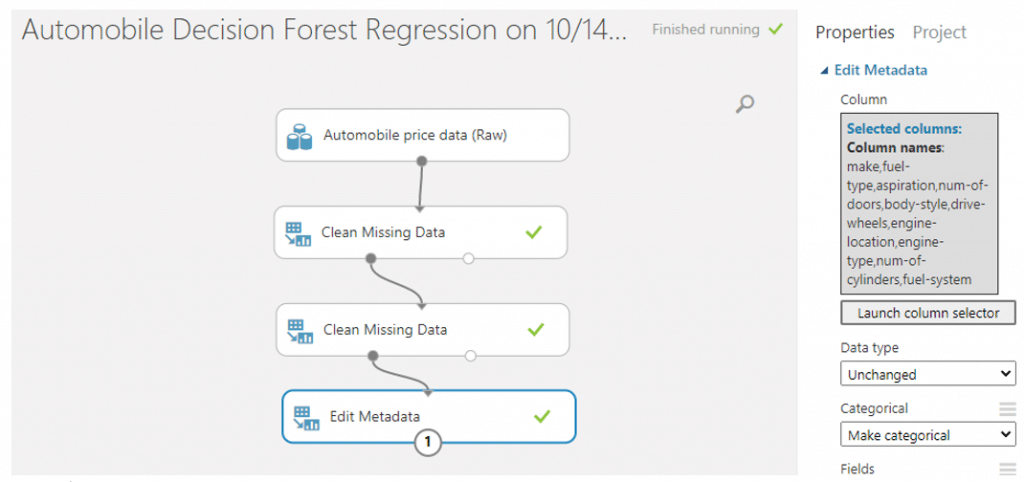
Task: Click the hamburger icon beside Categorical
Action: point(1008,409)
